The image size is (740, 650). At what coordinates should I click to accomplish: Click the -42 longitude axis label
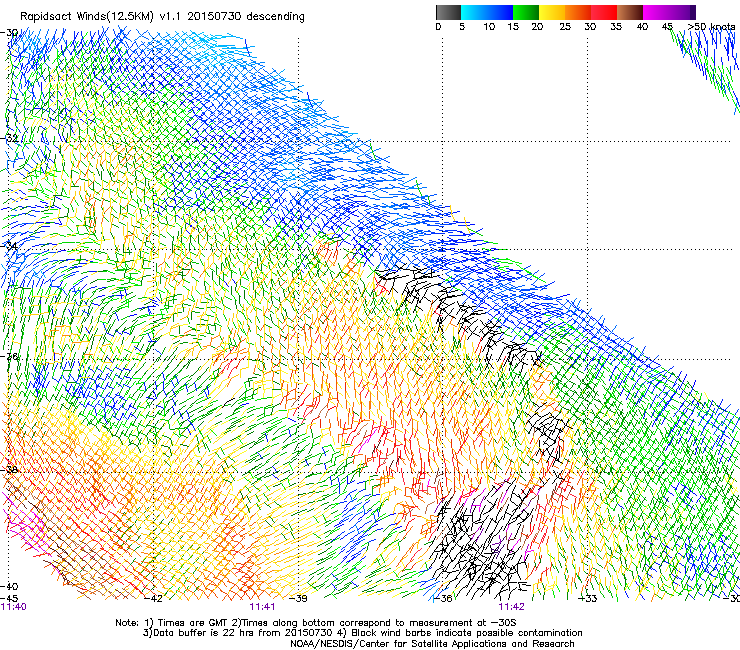pyautogui.click(x=153, y=599)
